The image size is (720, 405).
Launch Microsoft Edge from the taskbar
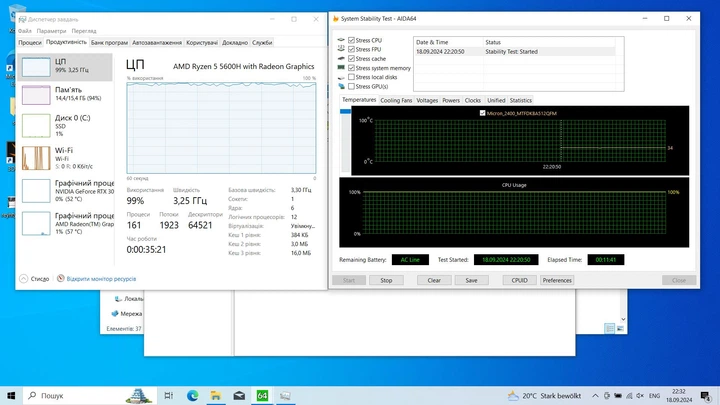[x=192, y=395]
